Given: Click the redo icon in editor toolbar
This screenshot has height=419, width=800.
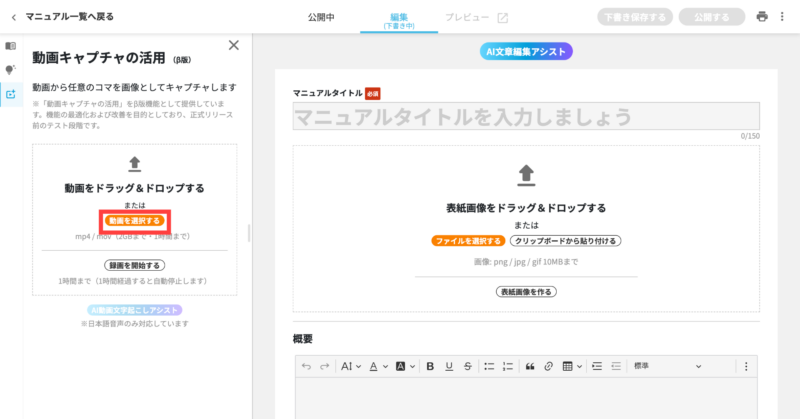Looking at the screenshot, I should pos(324,366).
